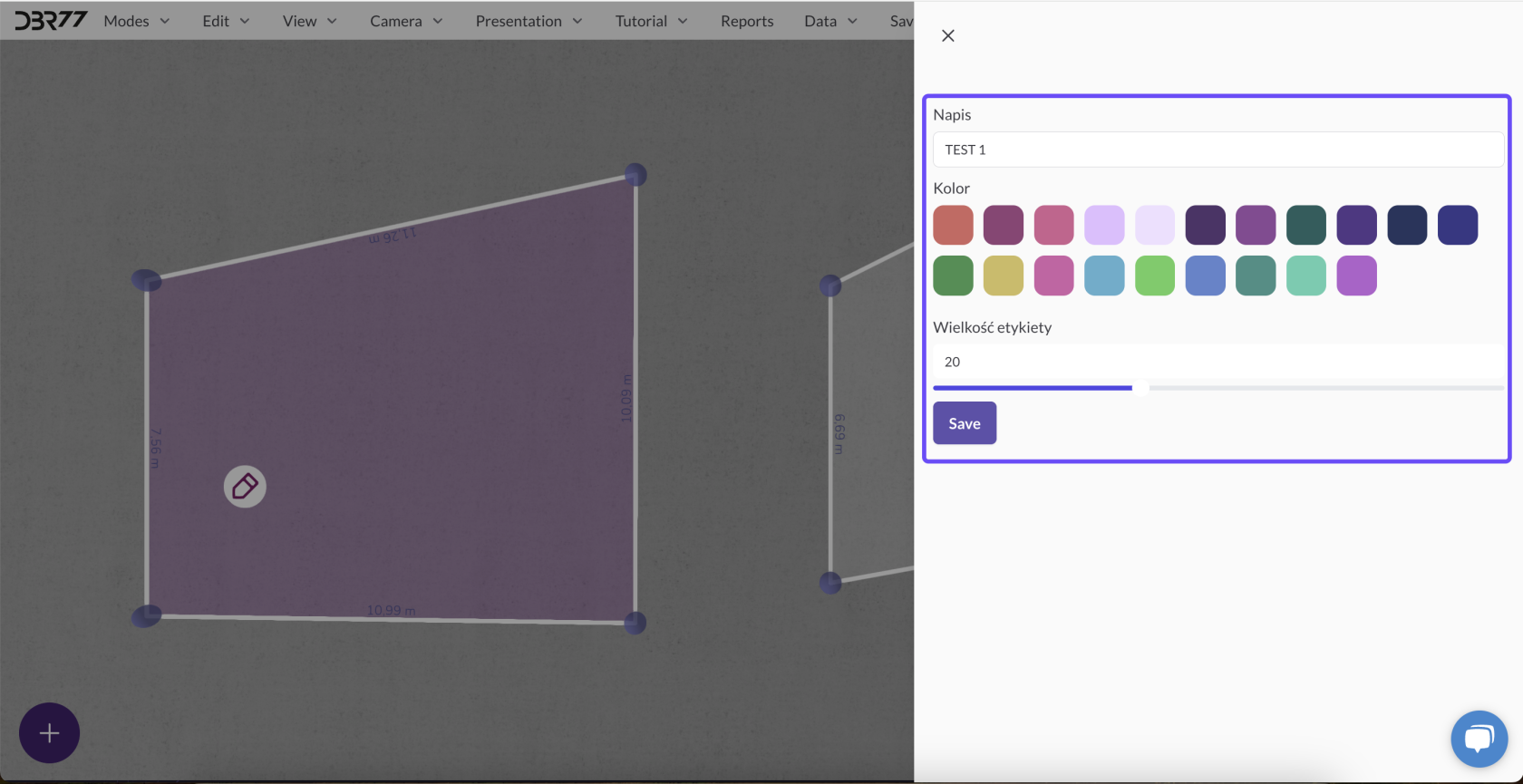Click the Wielkość etykiety value field
Viewport: 1523px width, 784px height.
1218,362
